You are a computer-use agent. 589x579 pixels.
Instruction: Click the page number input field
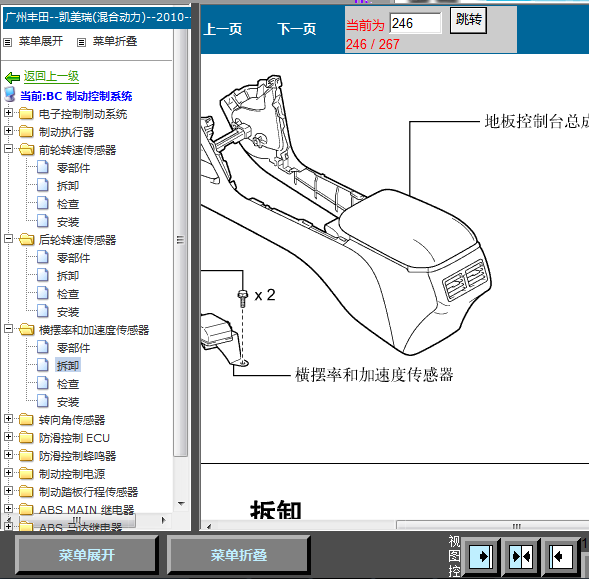click(415, 23)
